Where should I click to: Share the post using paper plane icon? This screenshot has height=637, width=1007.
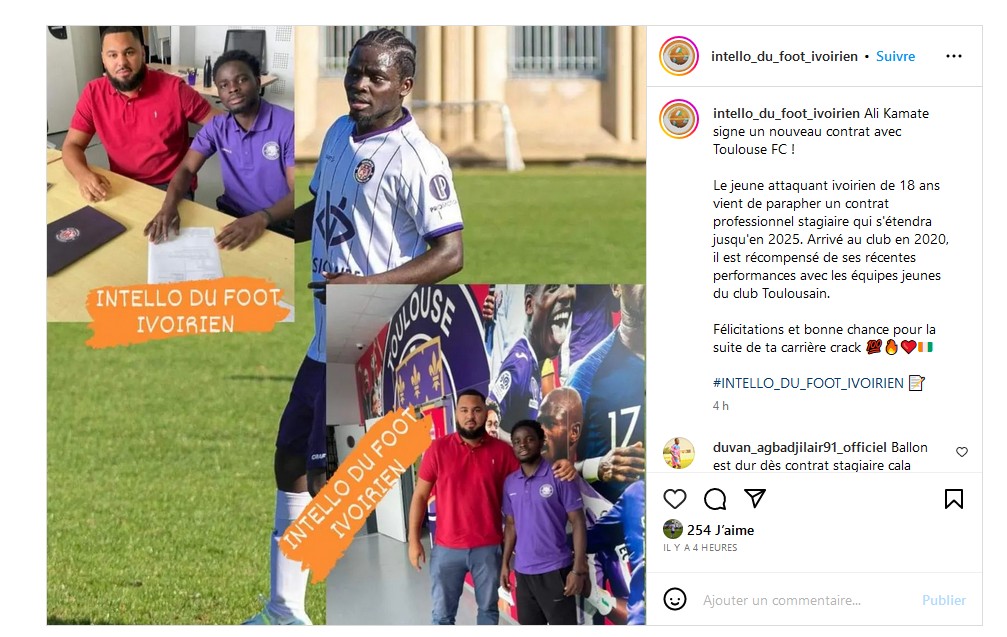(x=755, y=498)
